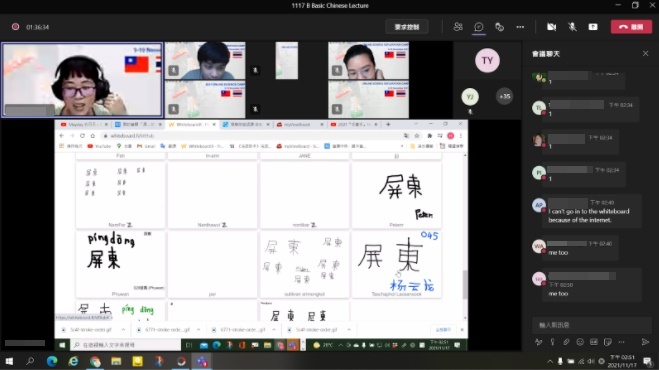The height and width of the screenshot is (370, 659).
Task: Open the sticker picker in chat
Action: (607, 342)
